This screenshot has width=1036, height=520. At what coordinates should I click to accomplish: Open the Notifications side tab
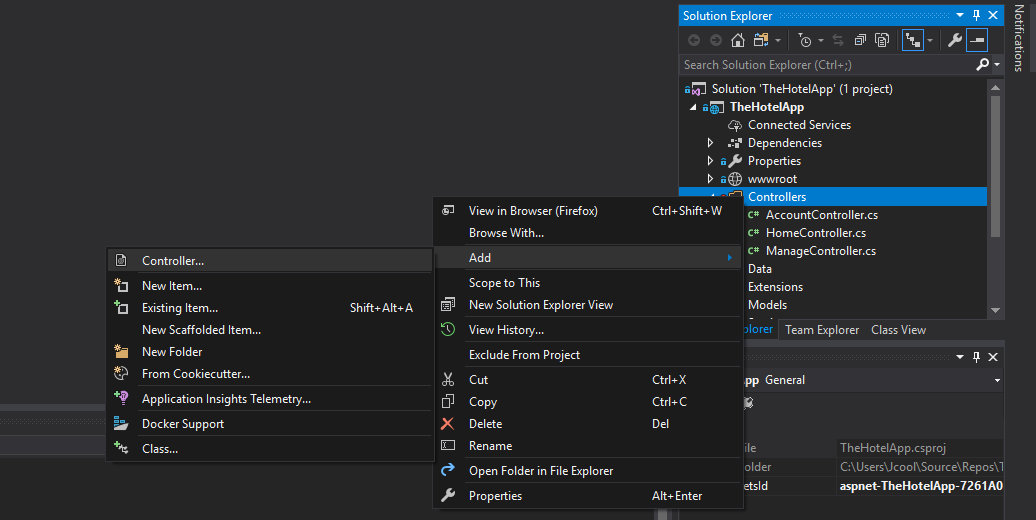pyautogui.click(x=1018, y=38)
